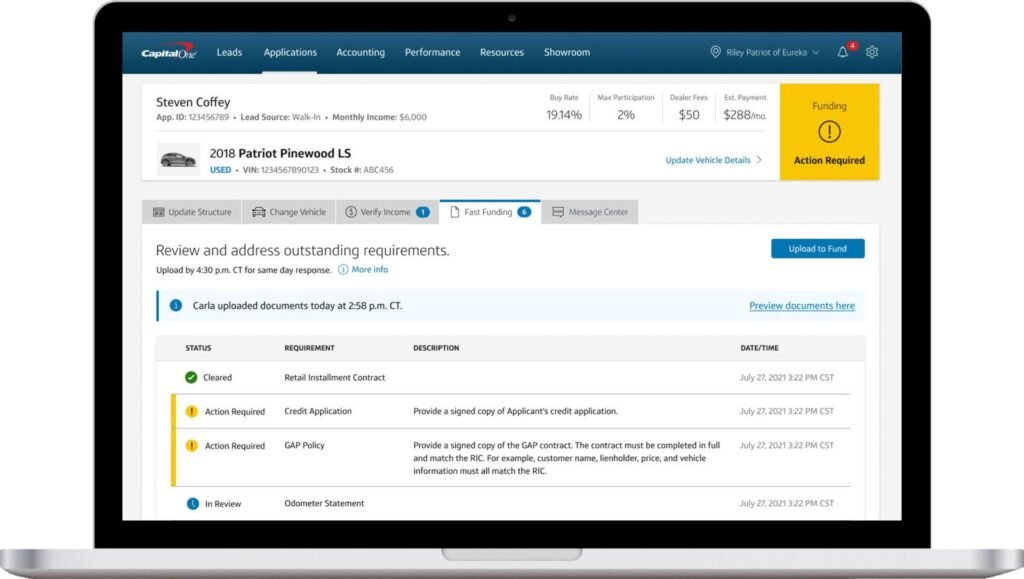Click the Message Center icon
Viewport: 1024px width, 579px height.
558,212
